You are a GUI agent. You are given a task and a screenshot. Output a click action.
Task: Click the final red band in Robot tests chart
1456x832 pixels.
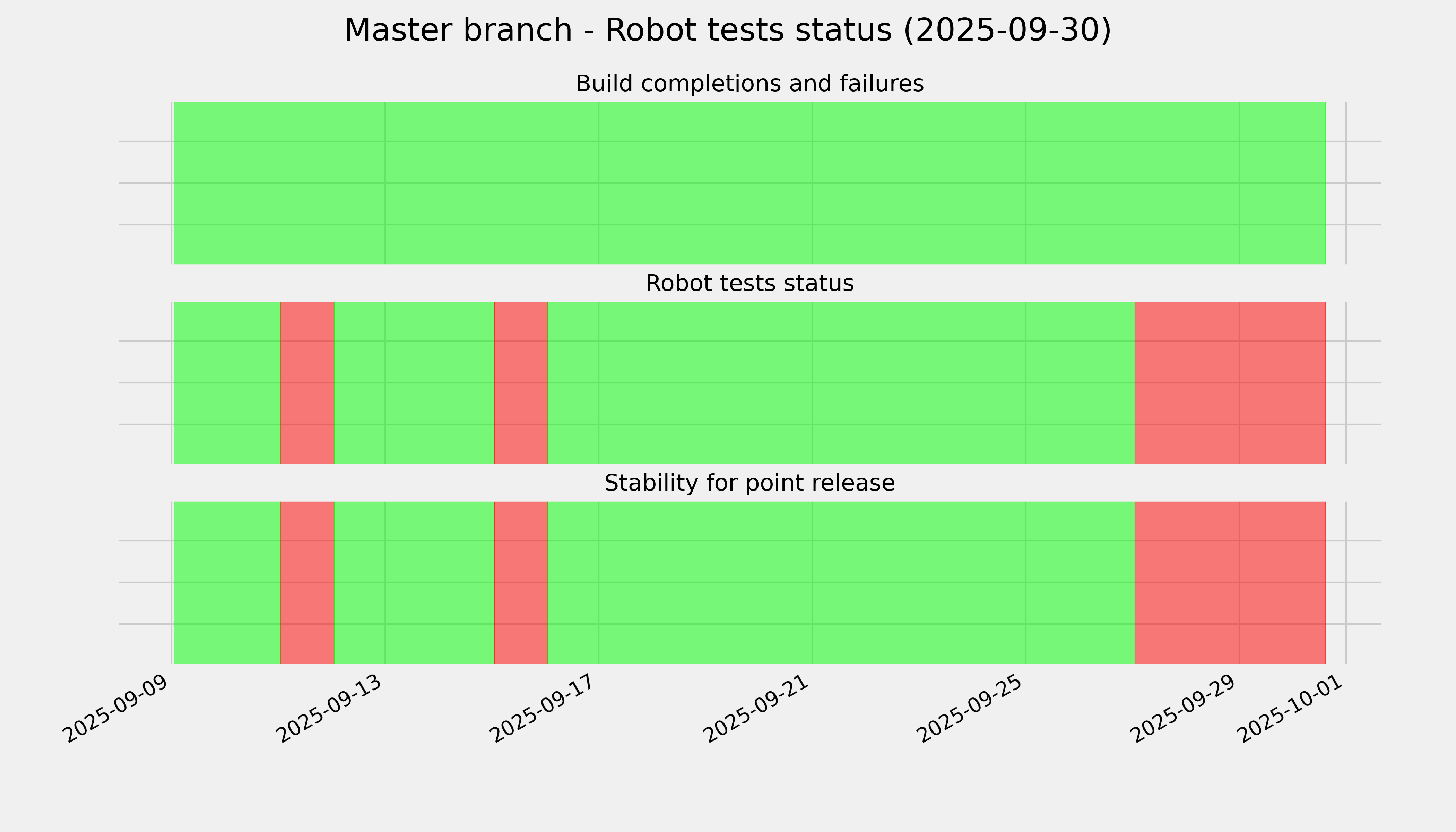[x=1230, y=383]
